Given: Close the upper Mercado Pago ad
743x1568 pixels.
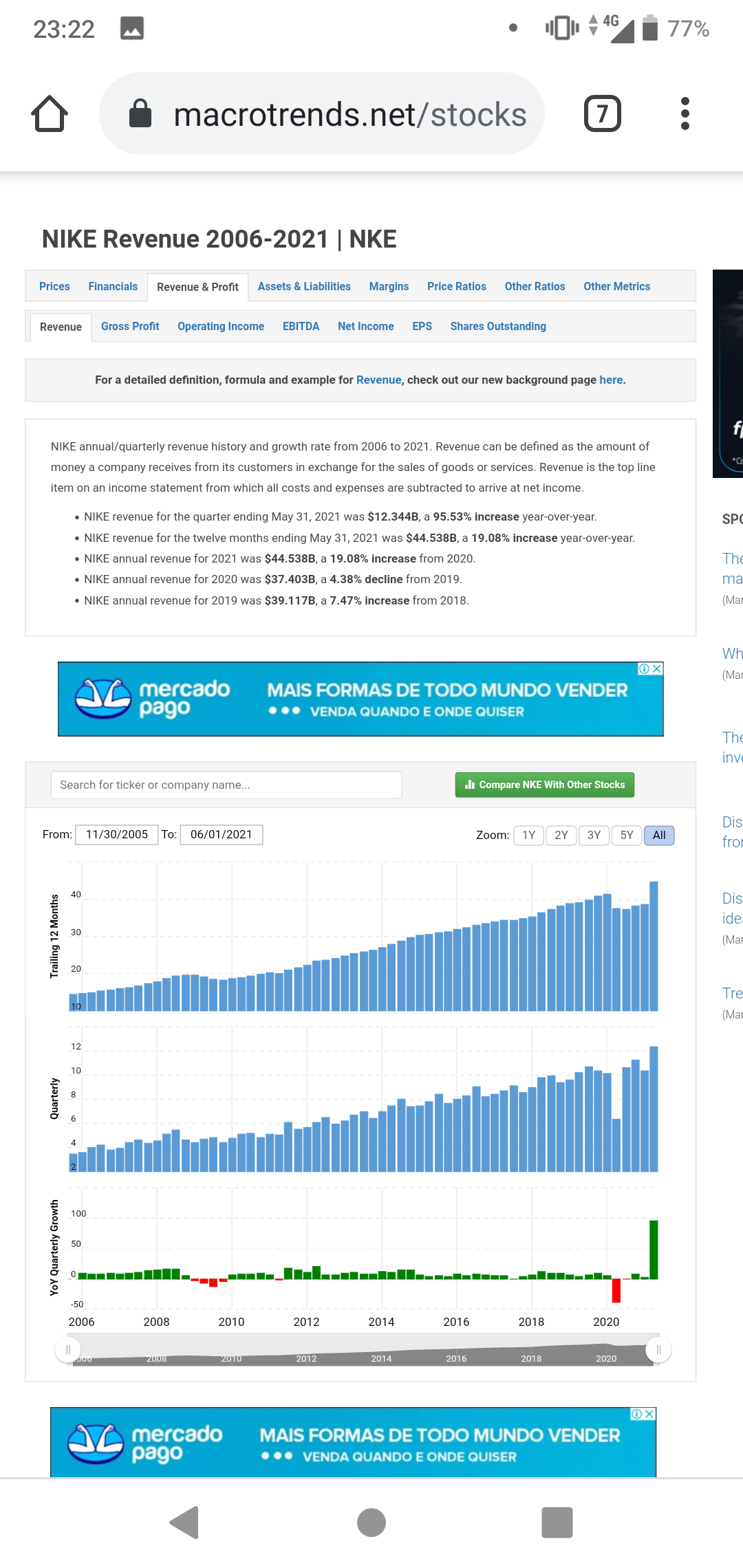Looking at the screenshot, I should 657,668.
